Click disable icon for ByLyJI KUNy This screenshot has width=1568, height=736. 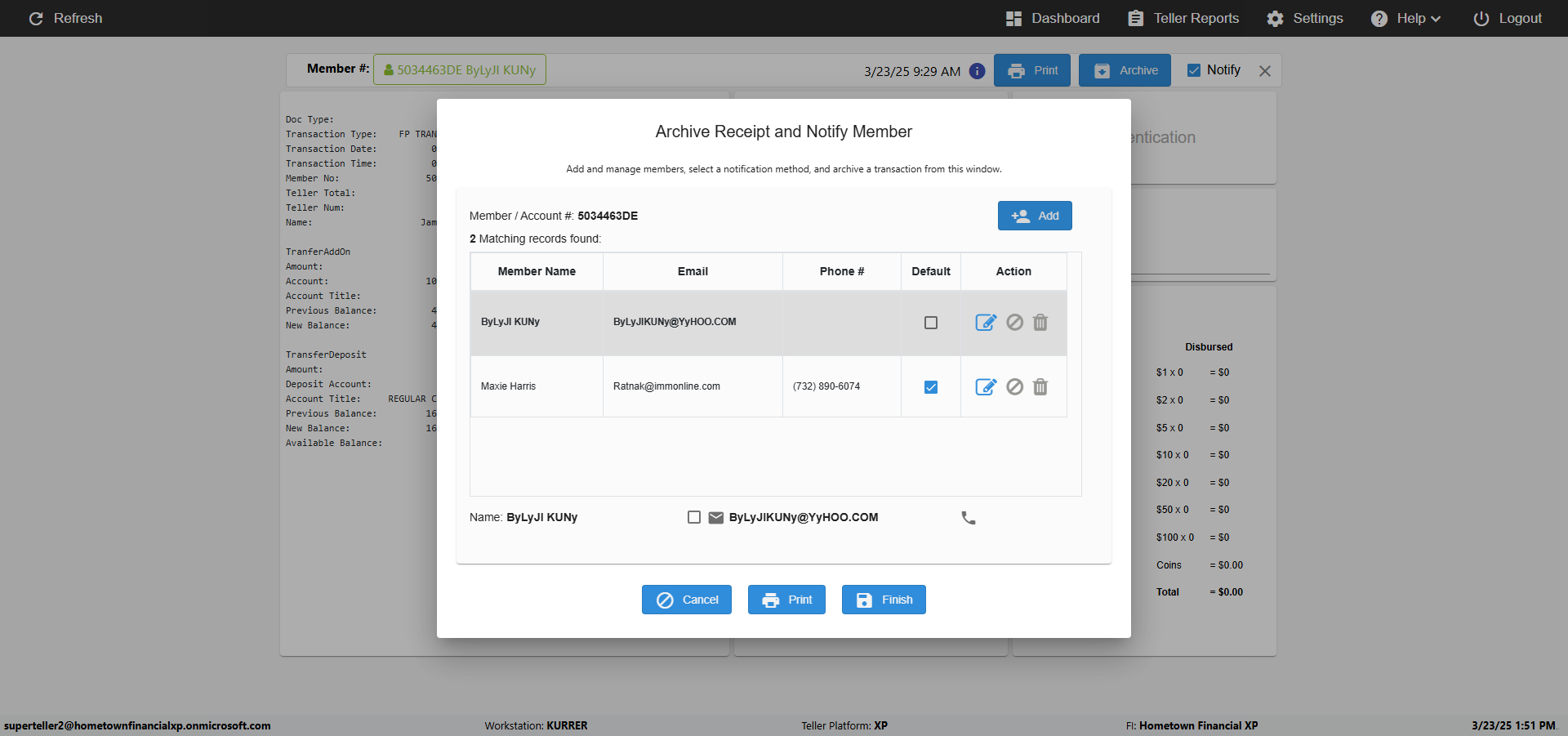1014,323
